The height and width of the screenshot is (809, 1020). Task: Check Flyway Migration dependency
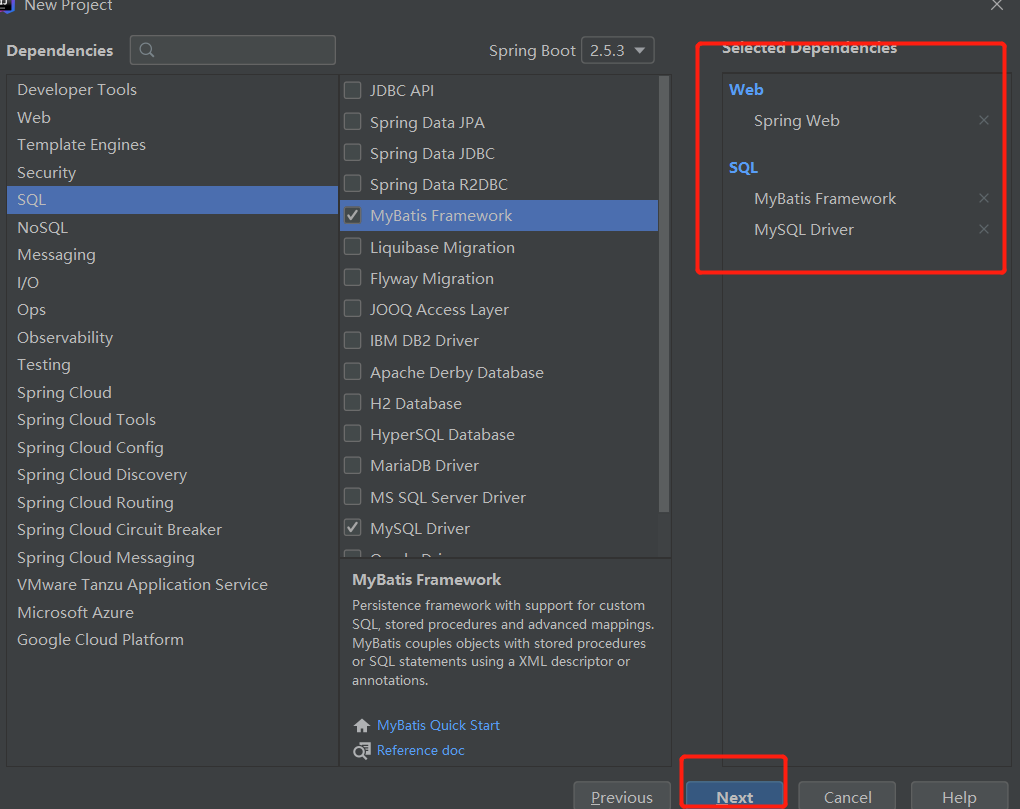(353, 278)
